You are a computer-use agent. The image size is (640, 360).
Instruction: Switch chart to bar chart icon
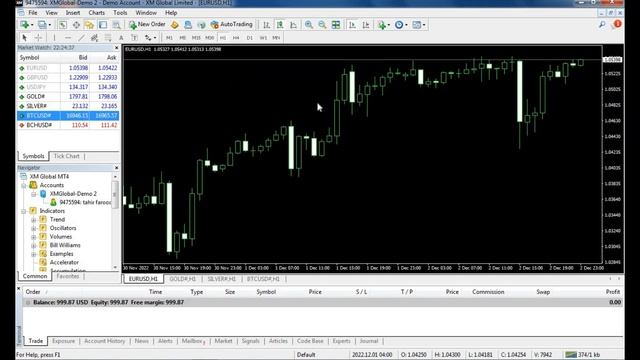click(x=266, y=25)
